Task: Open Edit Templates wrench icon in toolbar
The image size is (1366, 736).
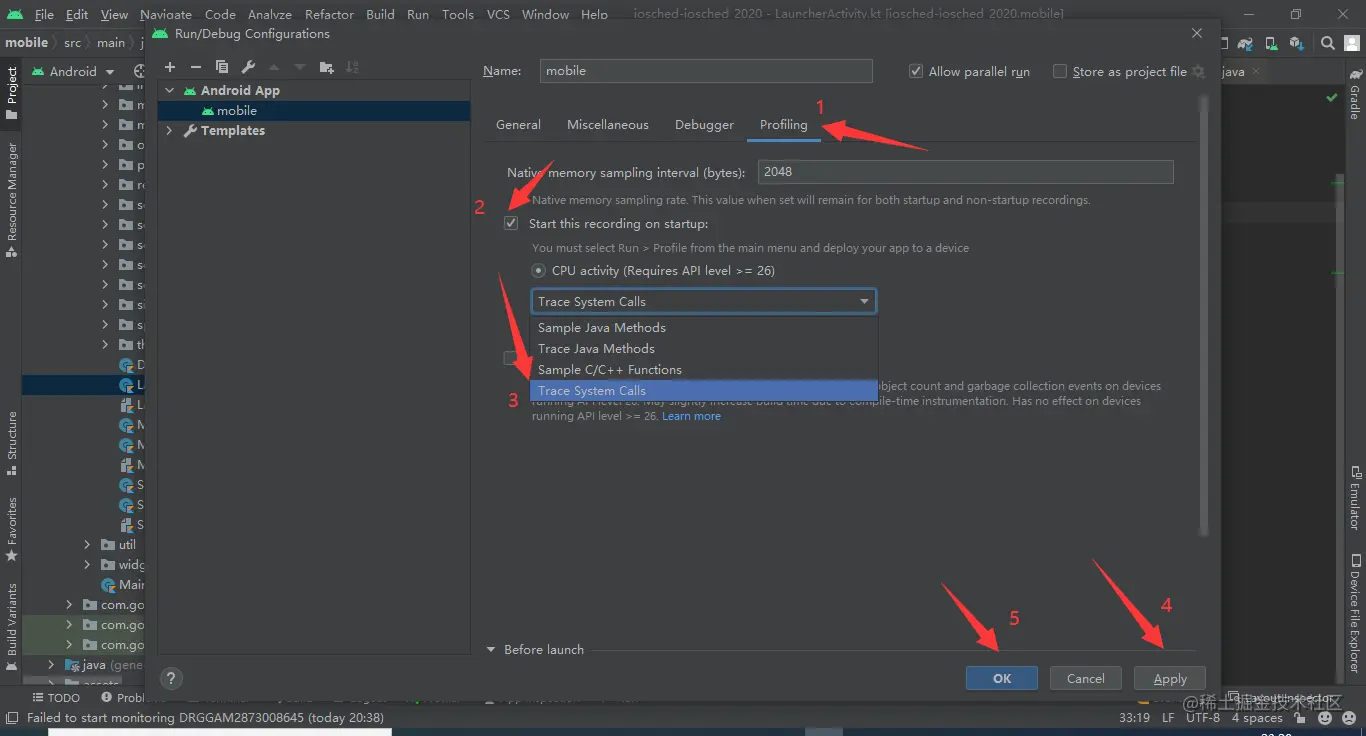Action: [248, 67]
